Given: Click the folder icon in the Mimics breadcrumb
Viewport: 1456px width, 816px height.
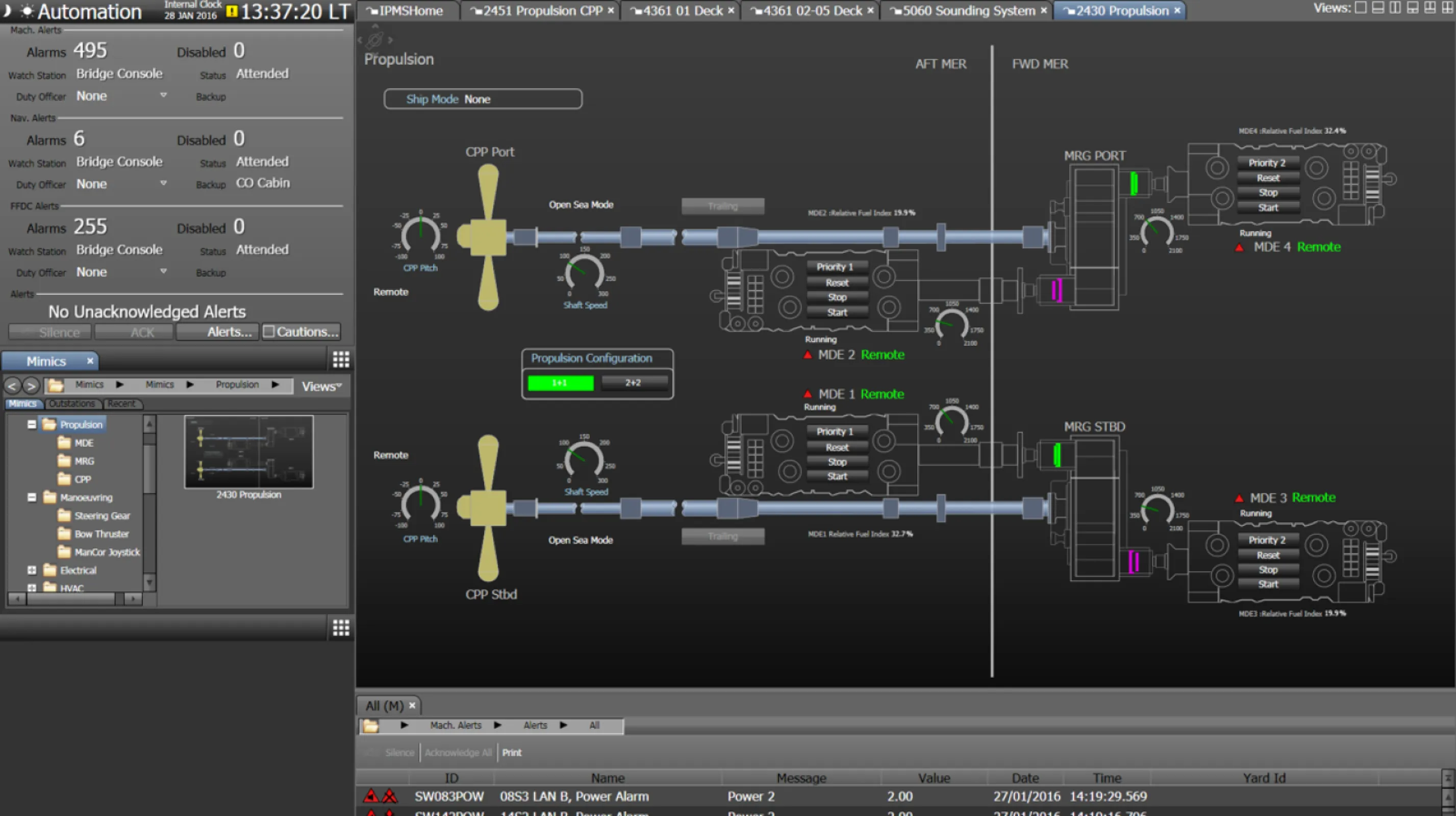Looking at the screenshot, I should click(x=56, y=386).
